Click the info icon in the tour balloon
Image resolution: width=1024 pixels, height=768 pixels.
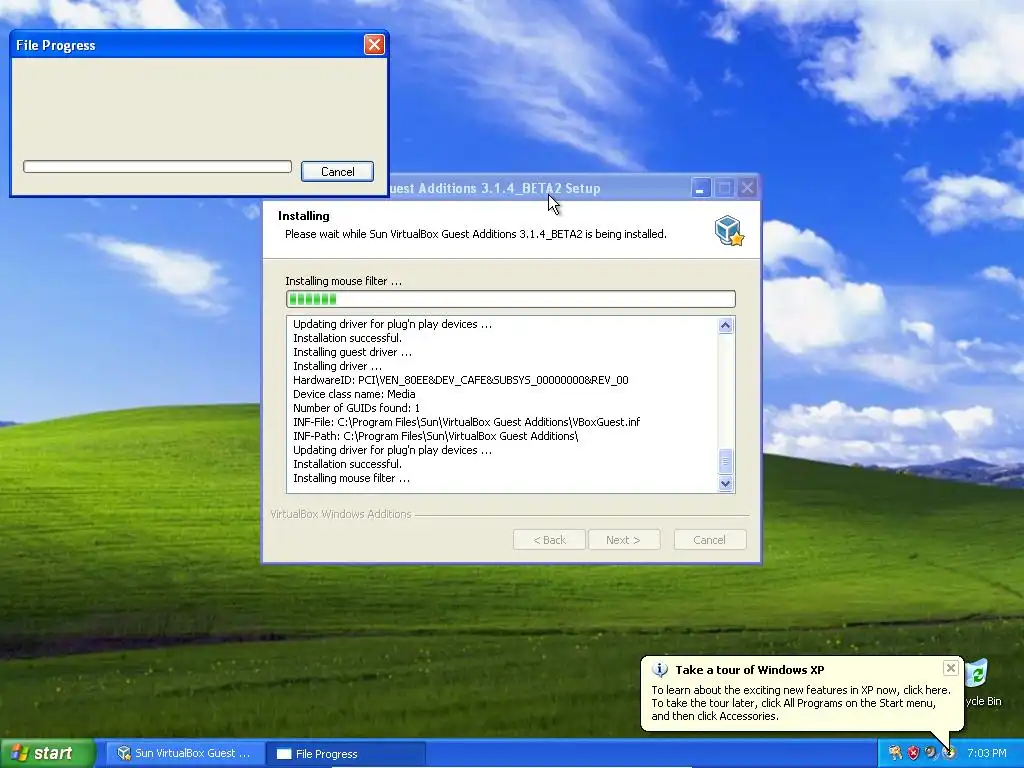(x=660, y=670)
